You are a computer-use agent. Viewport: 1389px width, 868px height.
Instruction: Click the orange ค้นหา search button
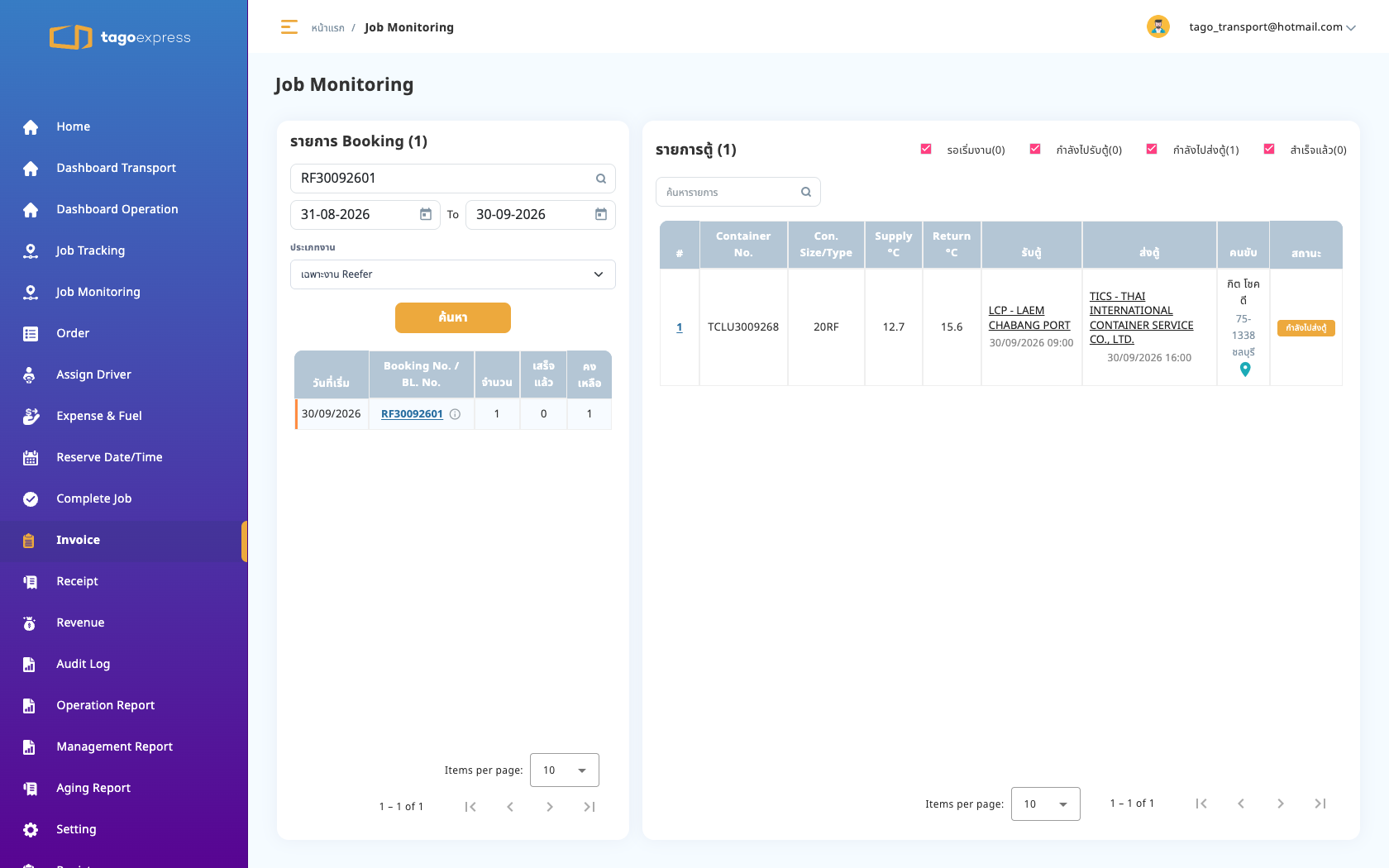point(453,317)
